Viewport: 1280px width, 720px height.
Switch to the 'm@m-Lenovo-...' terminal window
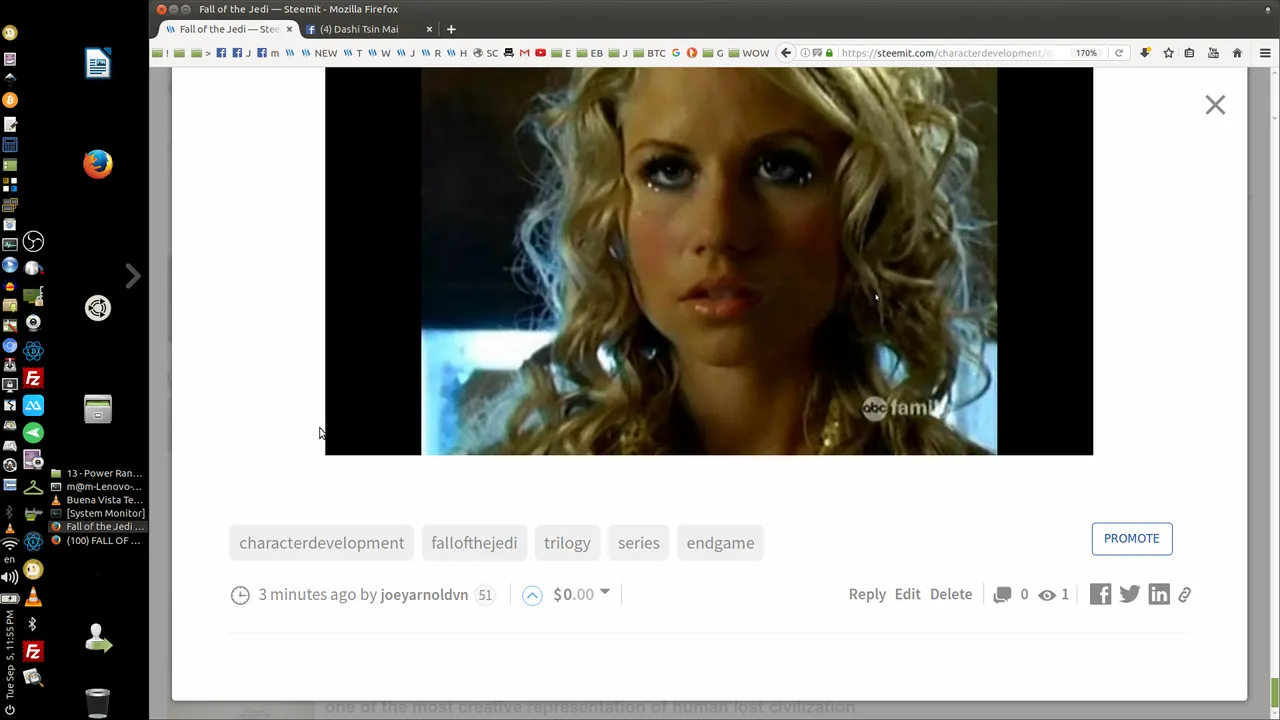pos(97,486)
